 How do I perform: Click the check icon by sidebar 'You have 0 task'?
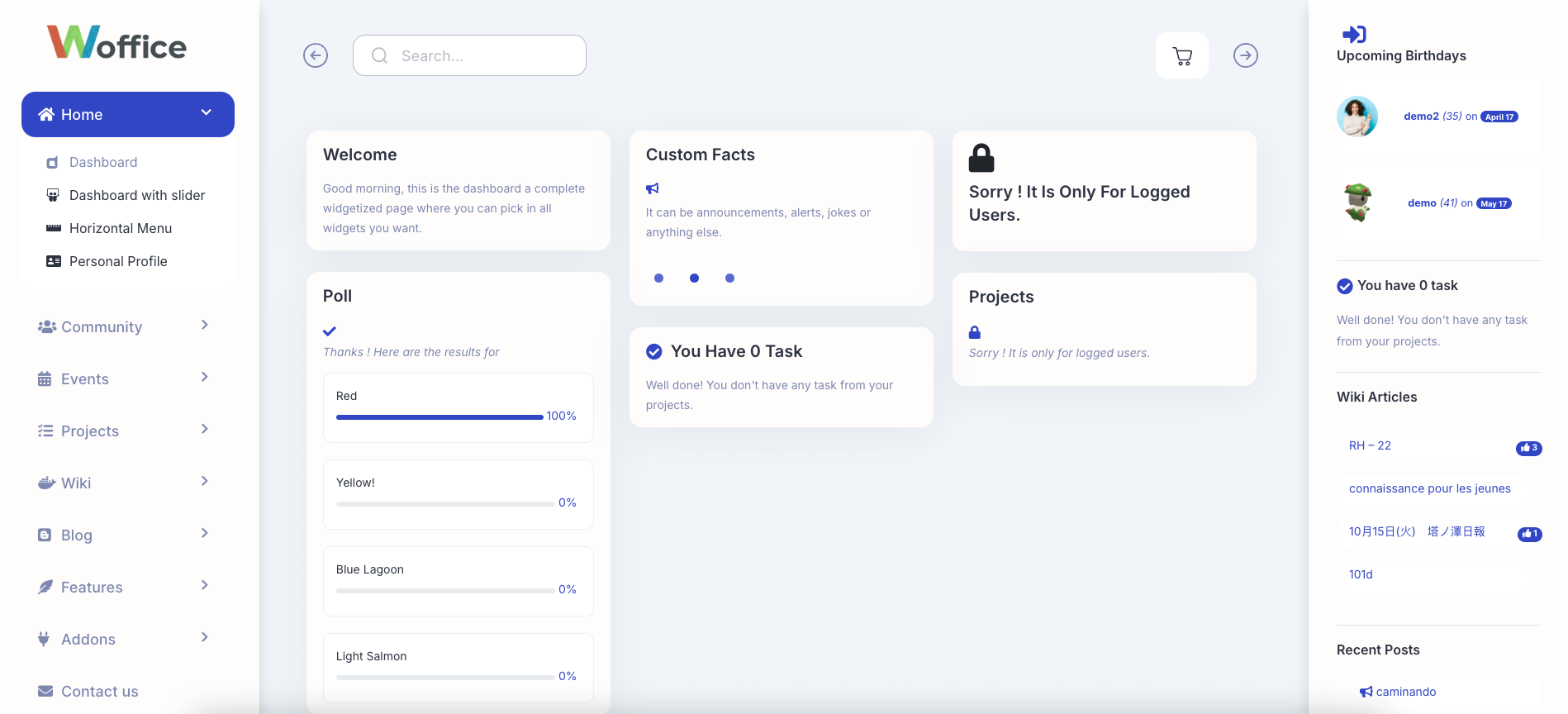click(x=1345, y=286)
